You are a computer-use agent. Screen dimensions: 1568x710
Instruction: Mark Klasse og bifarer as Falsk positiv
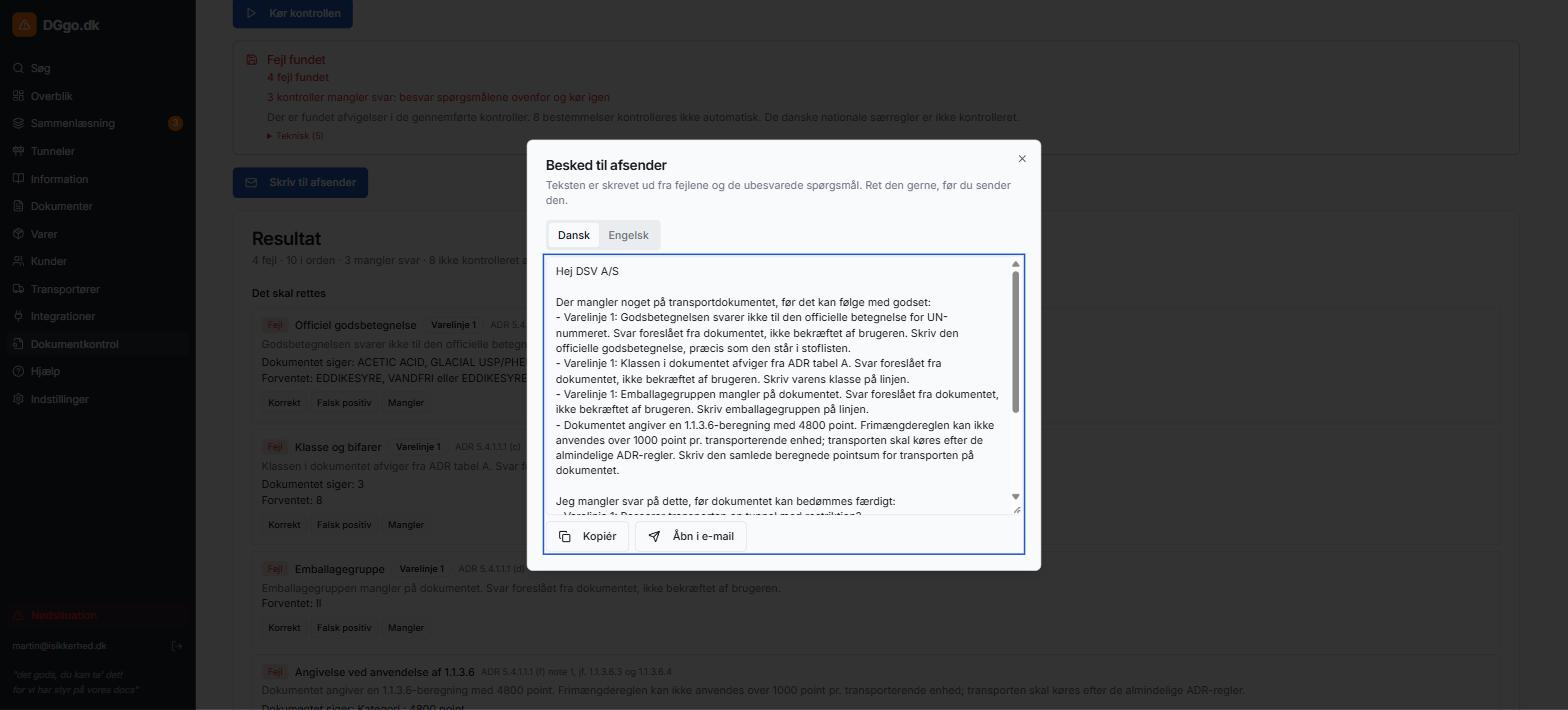point(344,525)
